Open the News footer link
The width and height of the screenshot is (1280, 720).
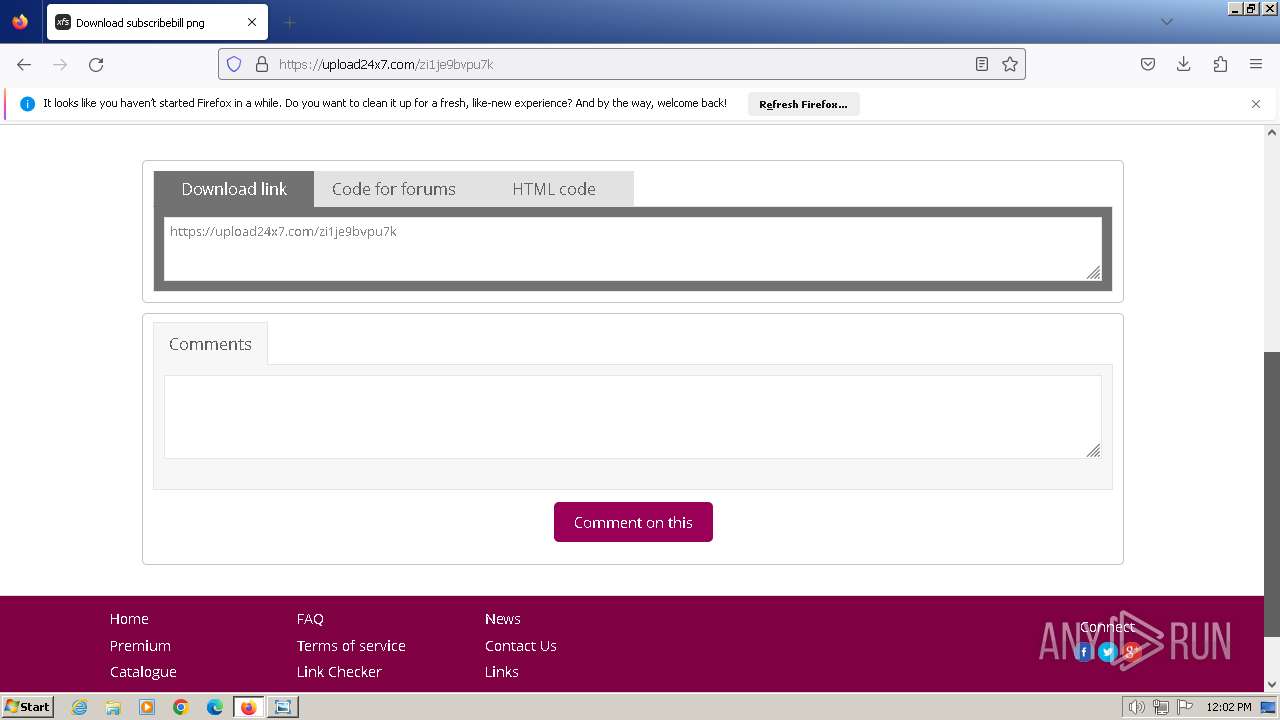503,619
